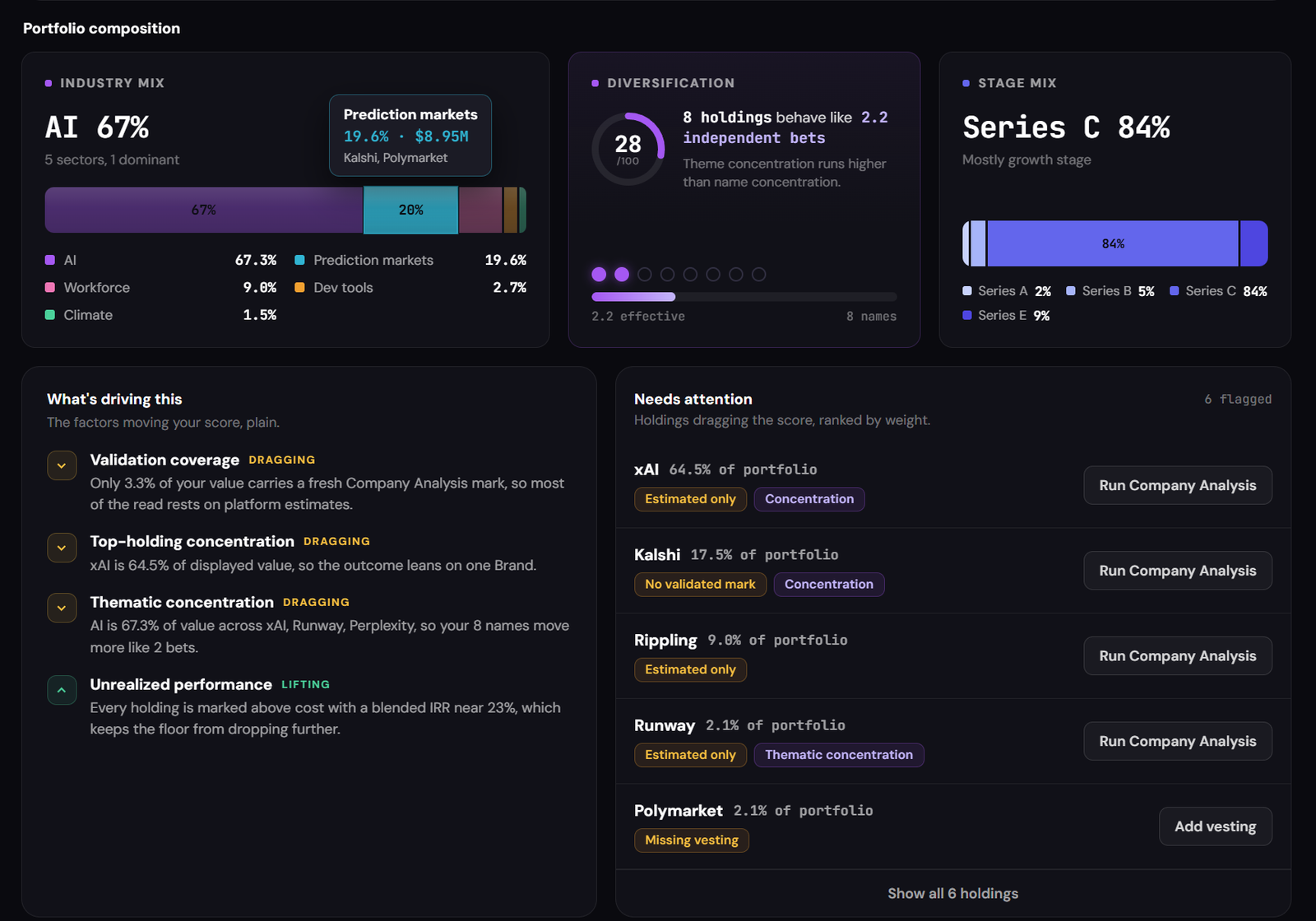Click the STAGE MIX card title

[1017, 83]
